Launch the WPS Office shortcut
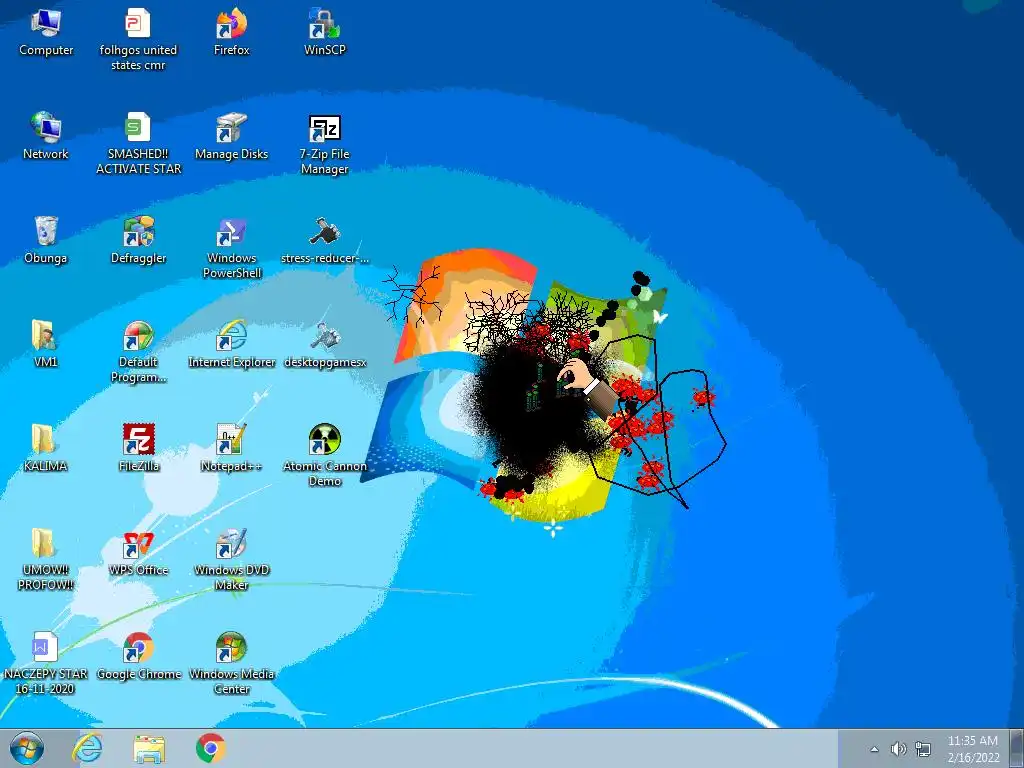The image size is (1024, 768). pyautogui.click(x=138, y=552)
